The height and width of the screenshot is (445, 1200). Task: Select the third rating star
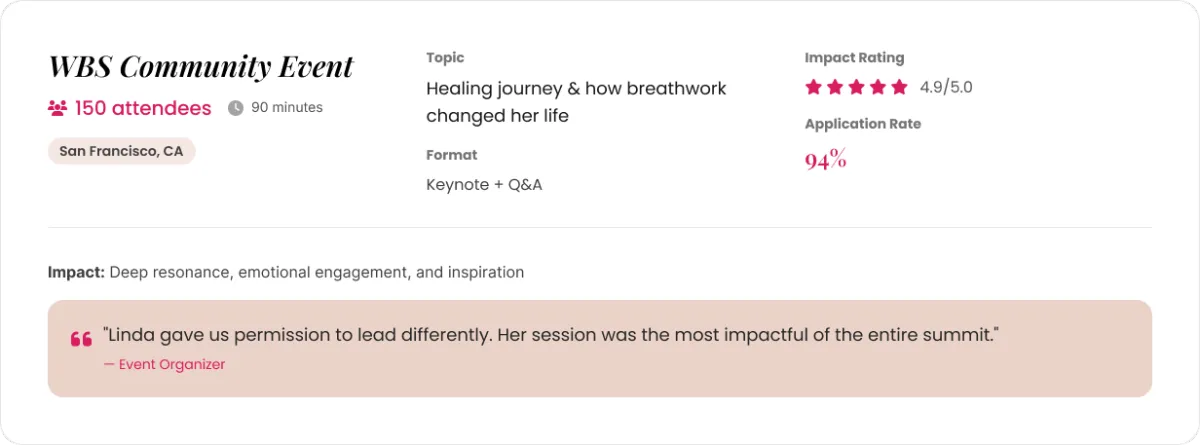857,87
